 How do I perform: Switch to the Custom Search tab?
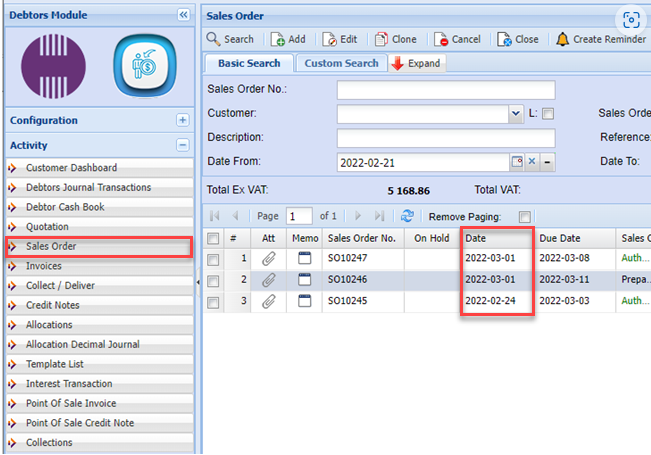click(x=341, y=63)
